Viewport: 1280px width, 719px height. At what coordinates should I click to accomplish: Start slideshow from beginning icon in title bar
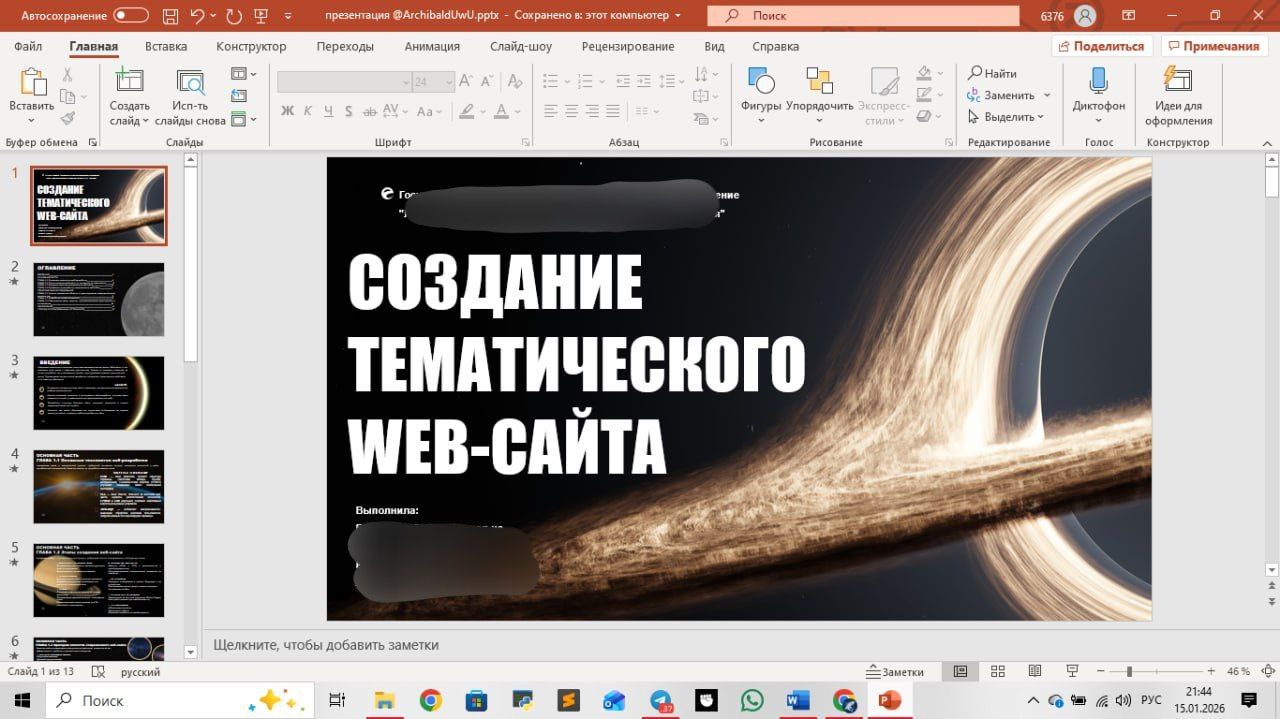(x=262, y=15)
